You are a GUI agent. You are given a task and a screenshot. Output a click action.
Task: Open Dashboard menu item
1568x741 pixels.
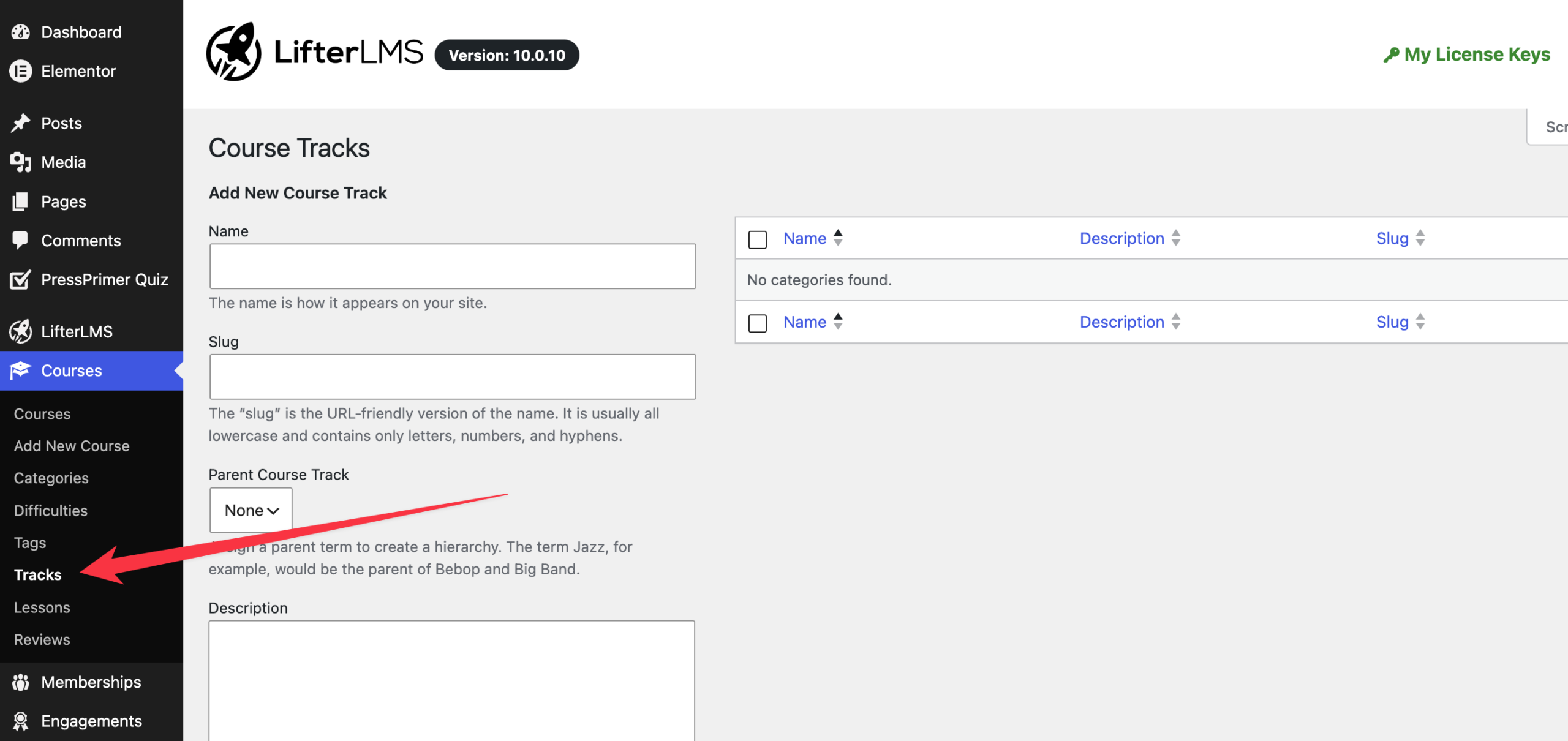(92, 32)
